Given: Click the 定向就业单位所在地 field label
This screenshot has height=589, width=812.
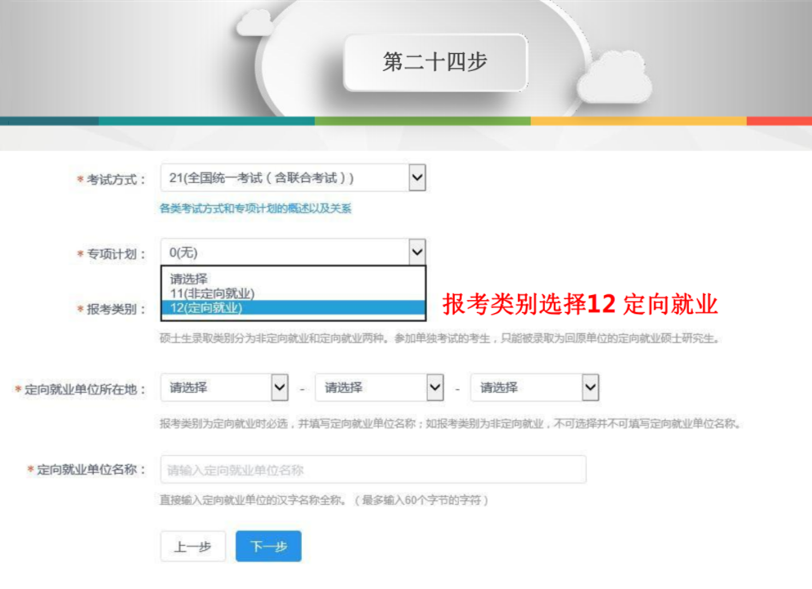Looking at the screenshot, I should point(84,388).
